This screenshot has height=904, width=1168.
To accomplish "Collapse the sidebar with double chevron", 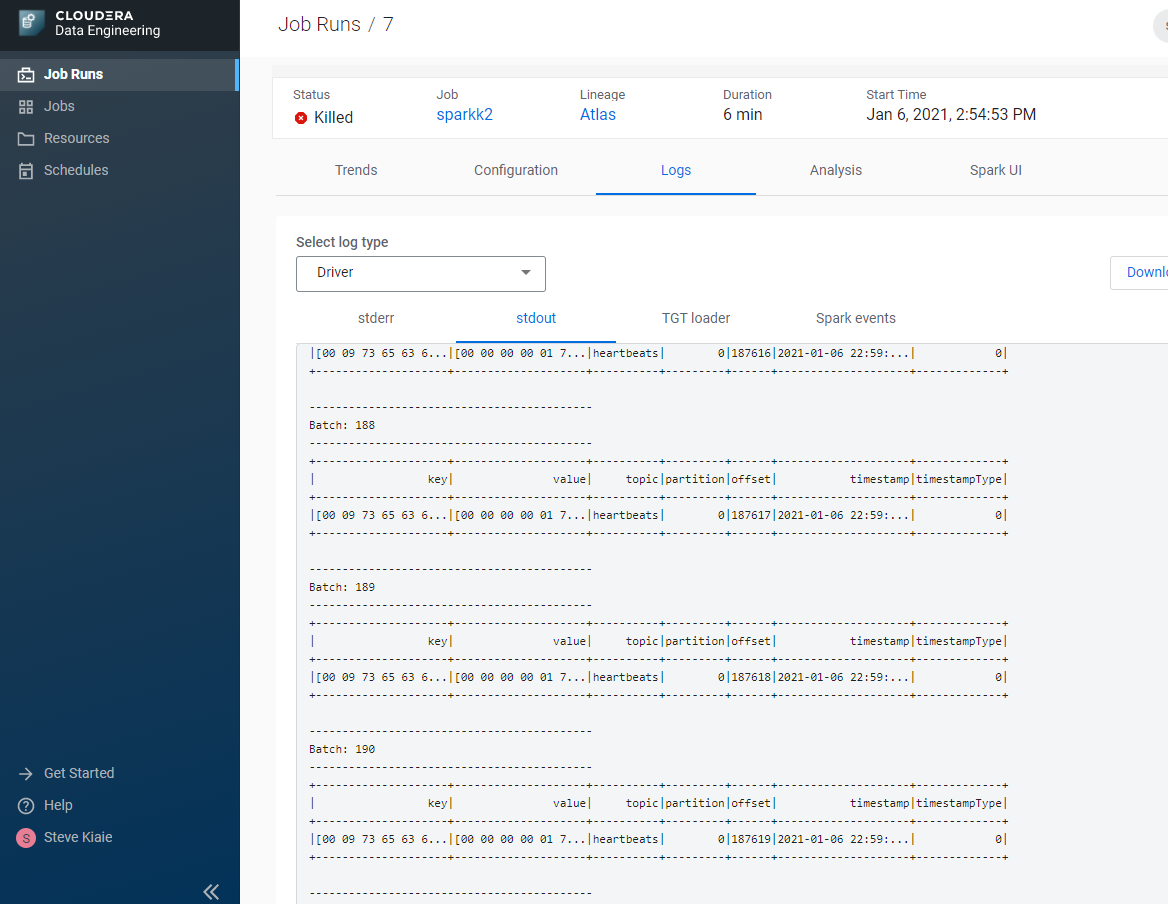I will click(x=211, y=892).
